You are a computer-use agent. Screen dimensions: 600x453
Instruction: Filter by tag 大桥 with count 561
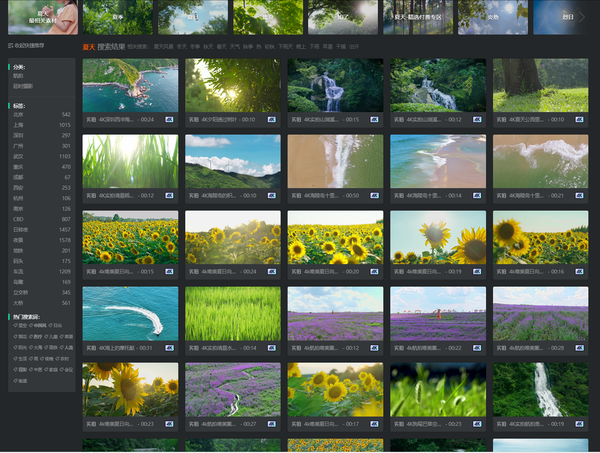(x=42, y=303)
